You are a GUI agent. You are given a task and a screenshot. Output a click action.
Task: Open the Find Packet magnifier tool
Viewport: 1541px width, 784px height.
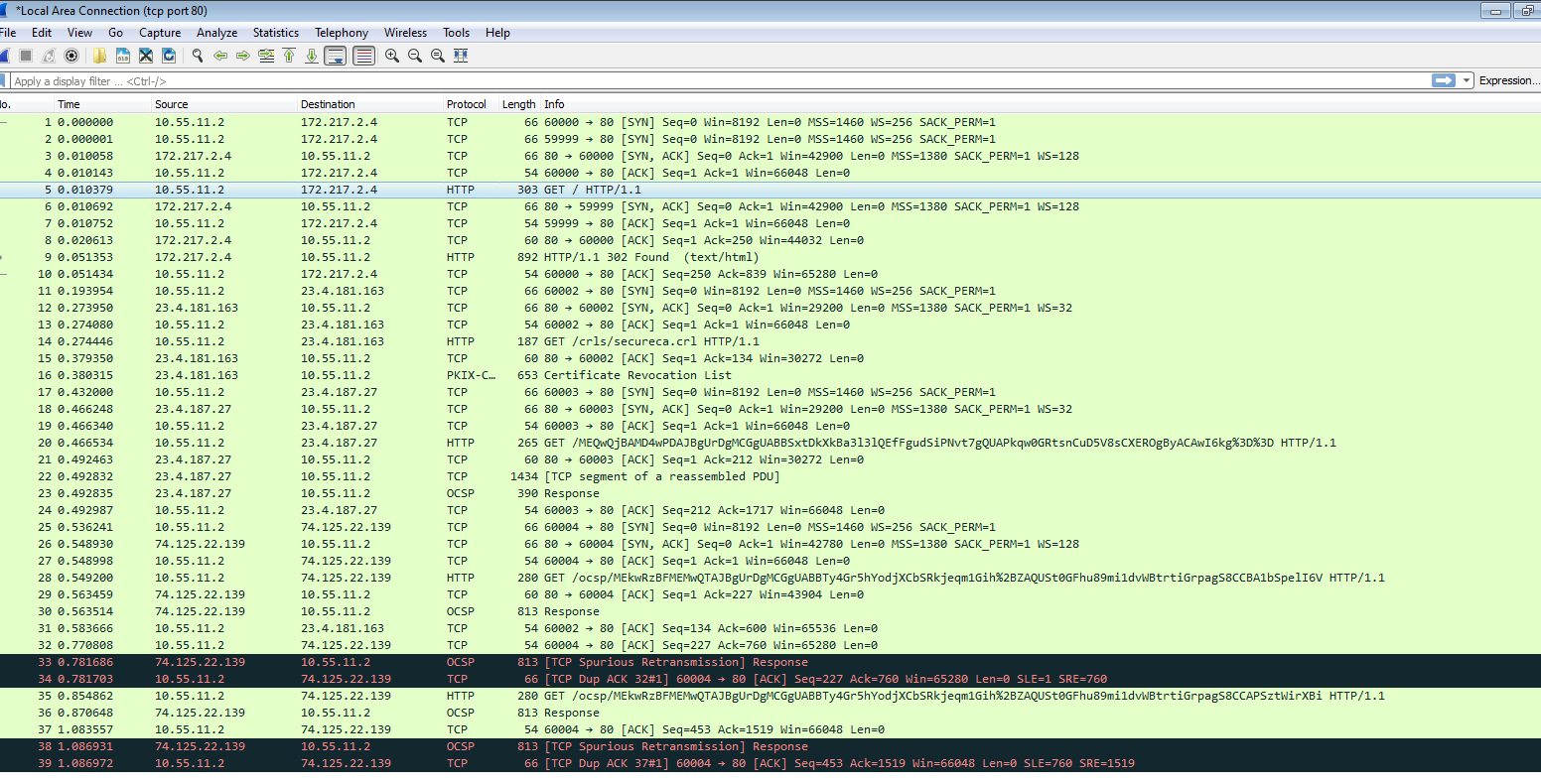coord(198,56)
